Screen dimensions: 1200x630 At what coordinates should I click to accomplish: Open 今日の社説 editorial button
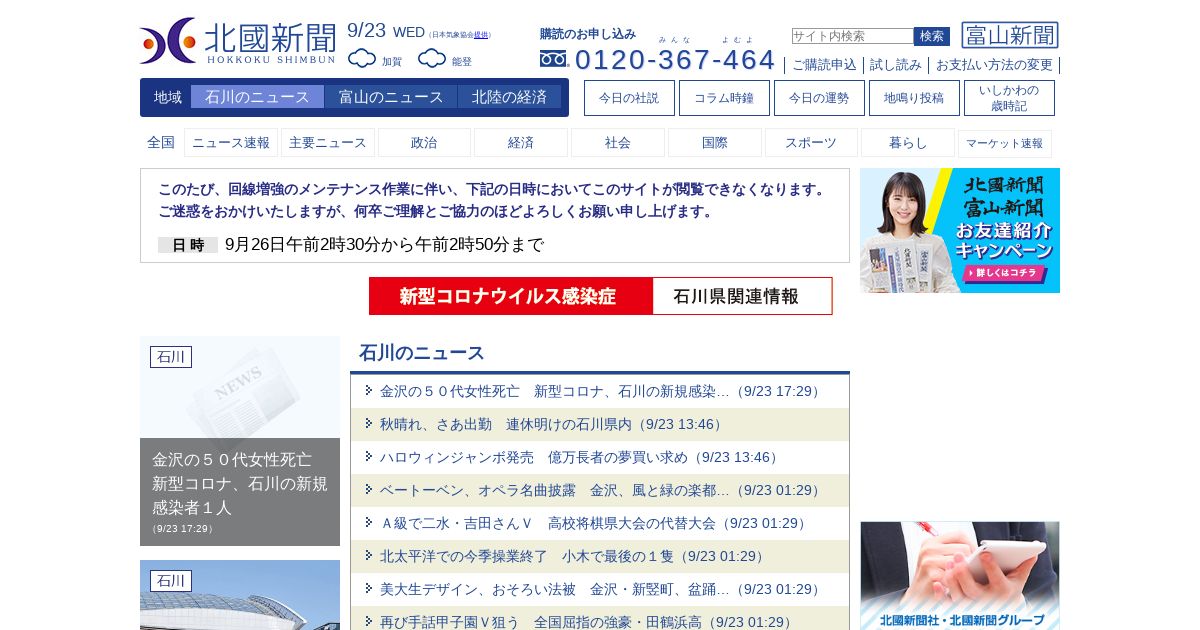[629, 98]
